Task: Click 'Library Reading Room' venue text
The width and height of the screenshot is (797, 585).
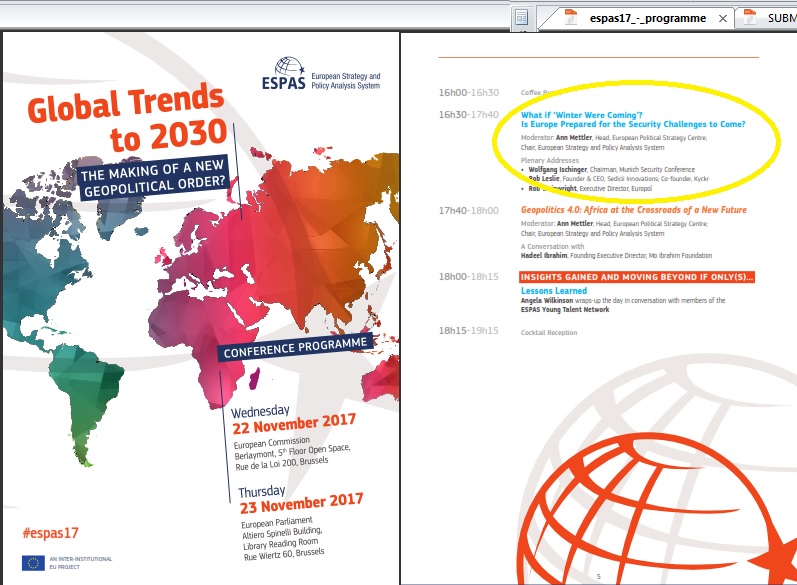Action: pos(280,544)
